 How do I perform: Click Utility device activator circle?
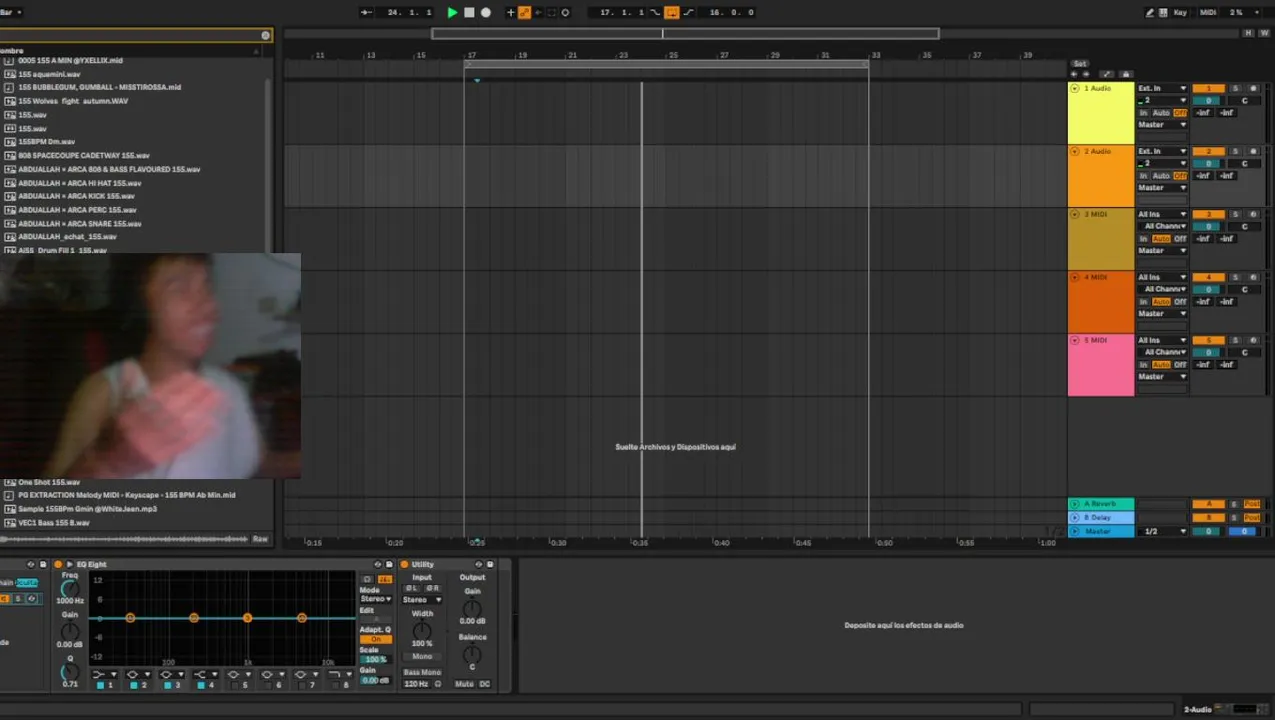pyautogui.click(x=404, y=564)
